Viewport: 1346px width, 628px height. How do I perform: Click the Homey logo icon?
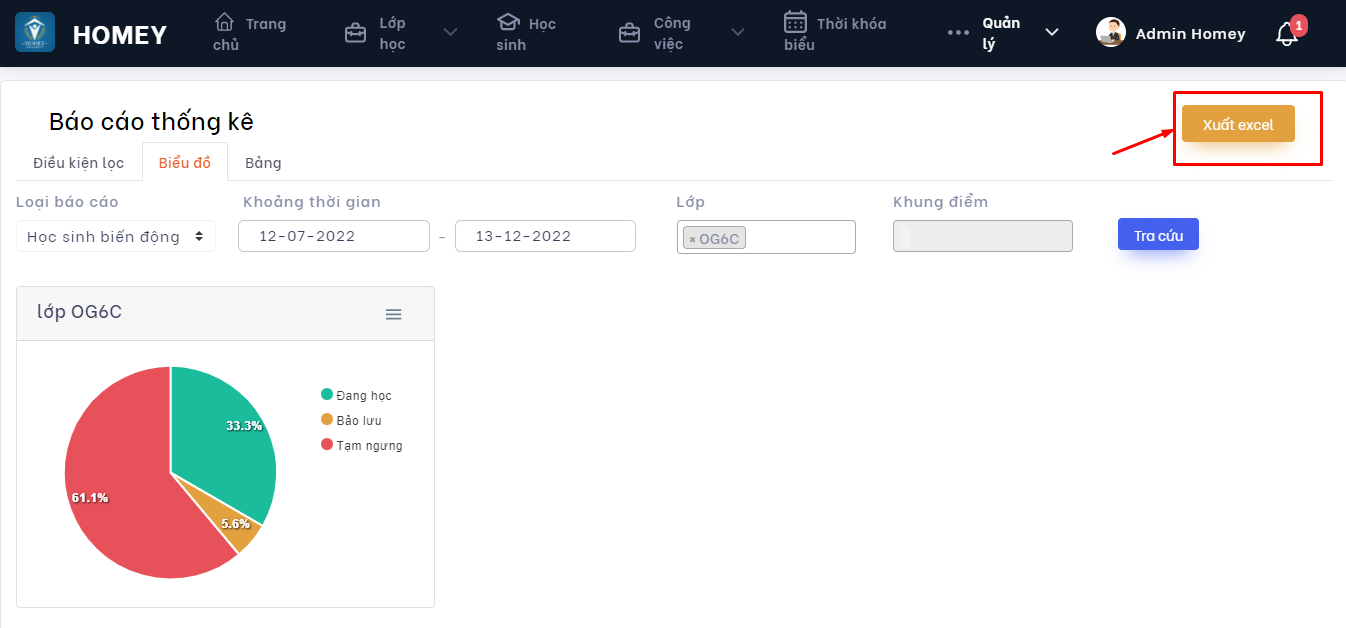pyautogui.click(x=35, y=33)
